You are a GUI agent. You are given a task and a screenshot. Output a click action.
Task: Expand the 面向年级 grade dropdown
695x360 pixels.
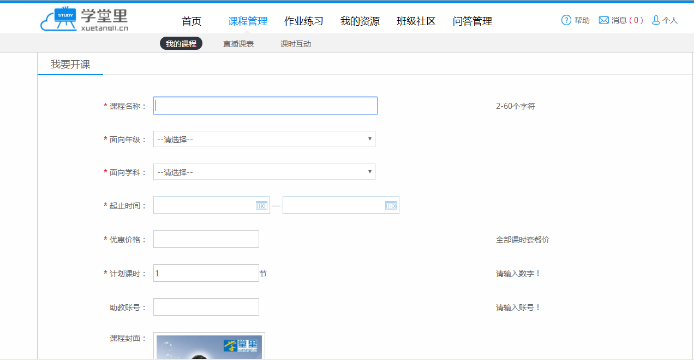tap(265, 139)
